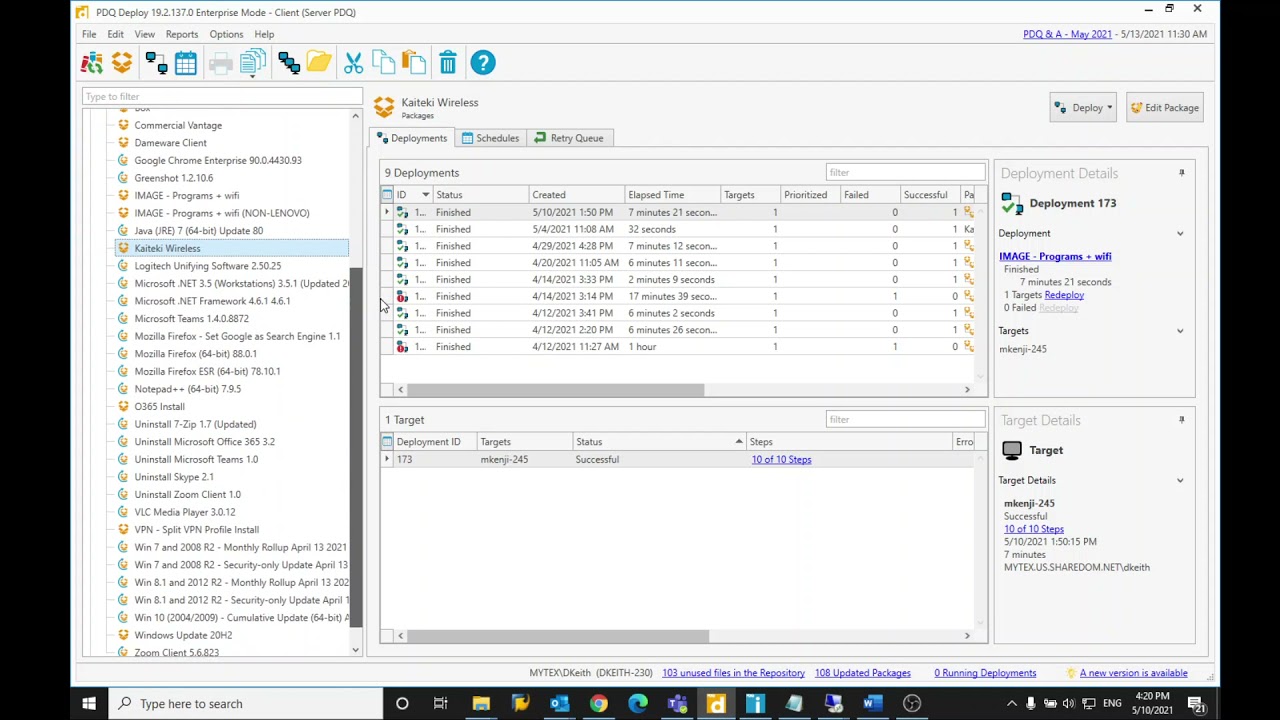Open the Deploy dropdown button
1280x720 pixels.
tap(1083, 108)
